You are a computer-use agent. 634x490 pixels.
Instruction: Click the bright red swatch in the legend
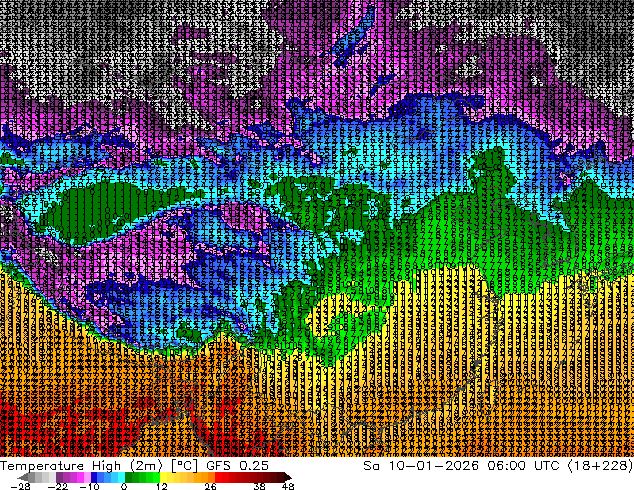click(x=218, y=477)
